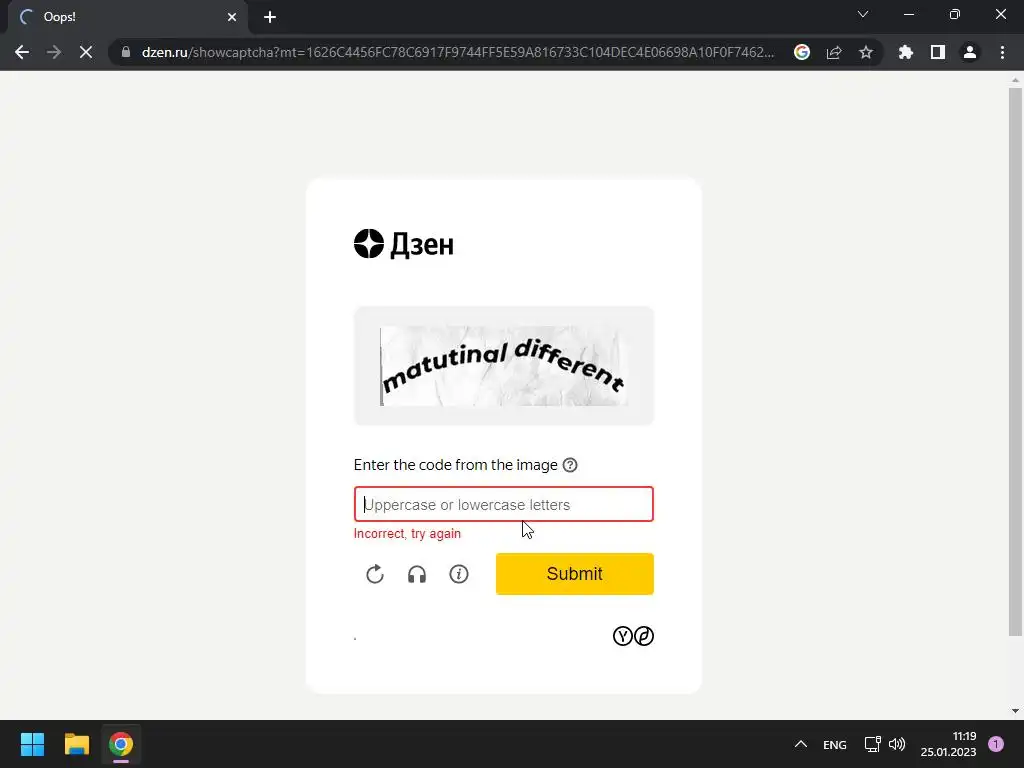
Task: Focus the captcha code input field
Action: (504, 504)
